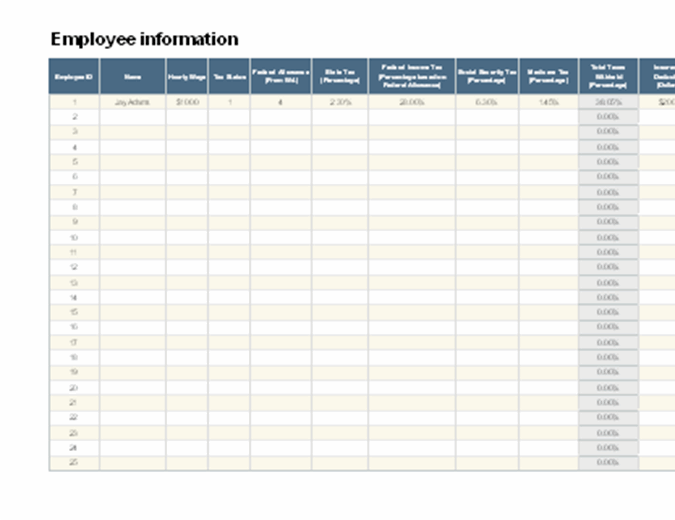The width and height of the screenshot is (675, 520).
Task: Select the 2.30% state tax cell
Action: click(339, 102)
